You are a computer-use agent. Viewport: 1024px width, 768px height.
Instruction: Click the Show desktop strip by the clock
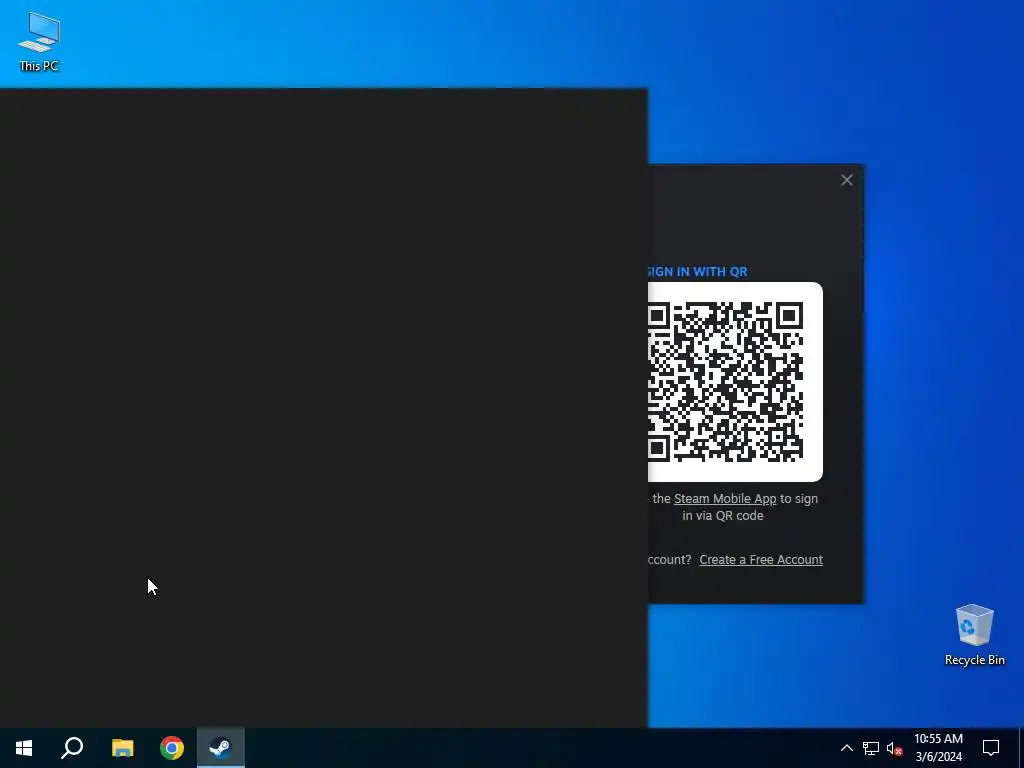point(1021,748)
